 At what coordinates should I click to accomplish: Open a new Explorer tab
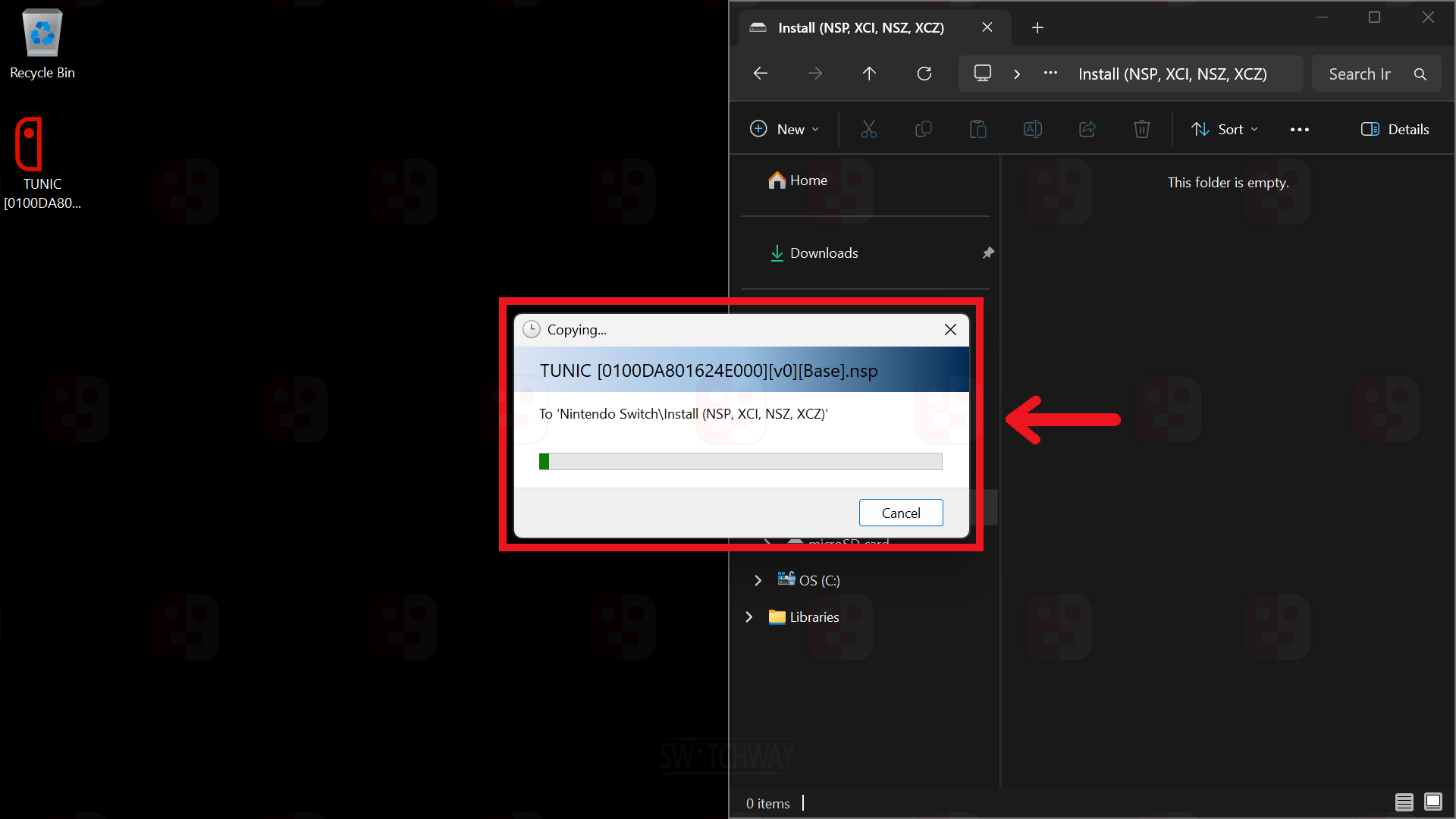point(1037,28)
